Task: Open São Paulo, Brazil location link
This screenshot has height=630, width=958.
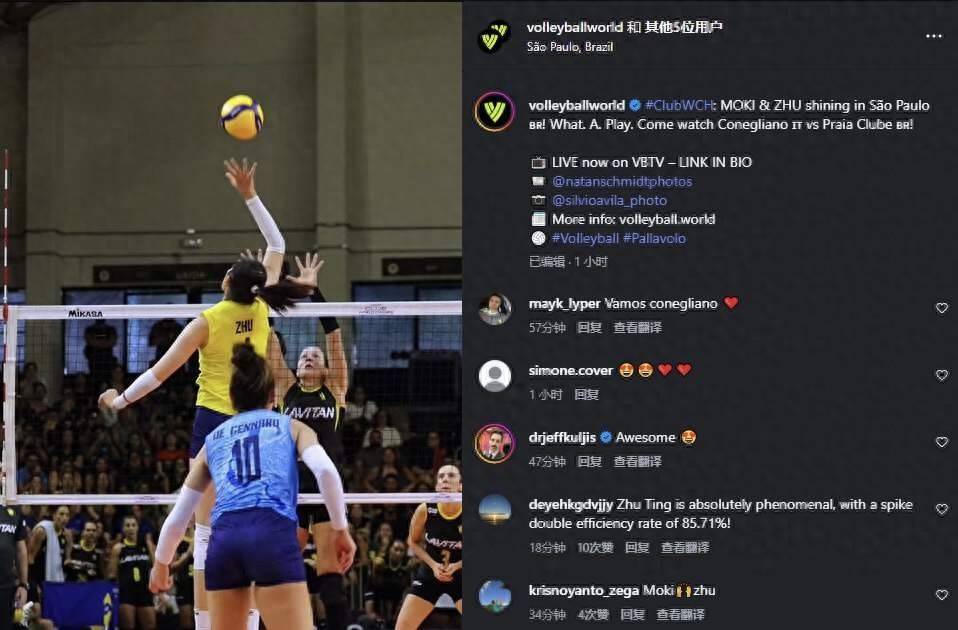Action: (x=569, y=47)
